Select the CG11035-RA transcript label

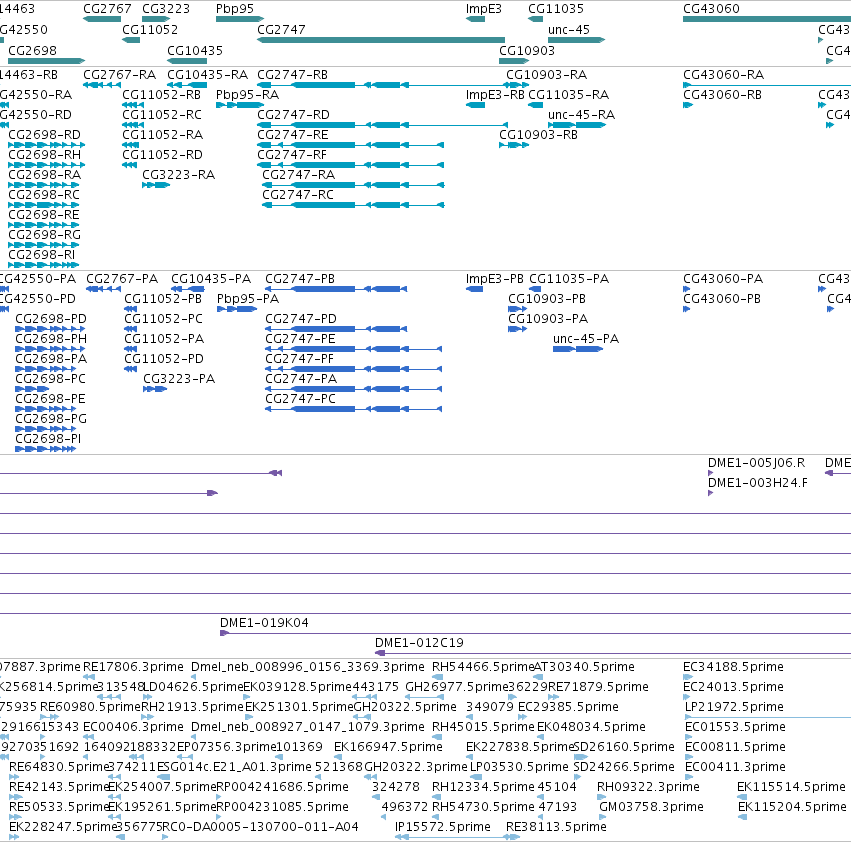pos(569,94)
